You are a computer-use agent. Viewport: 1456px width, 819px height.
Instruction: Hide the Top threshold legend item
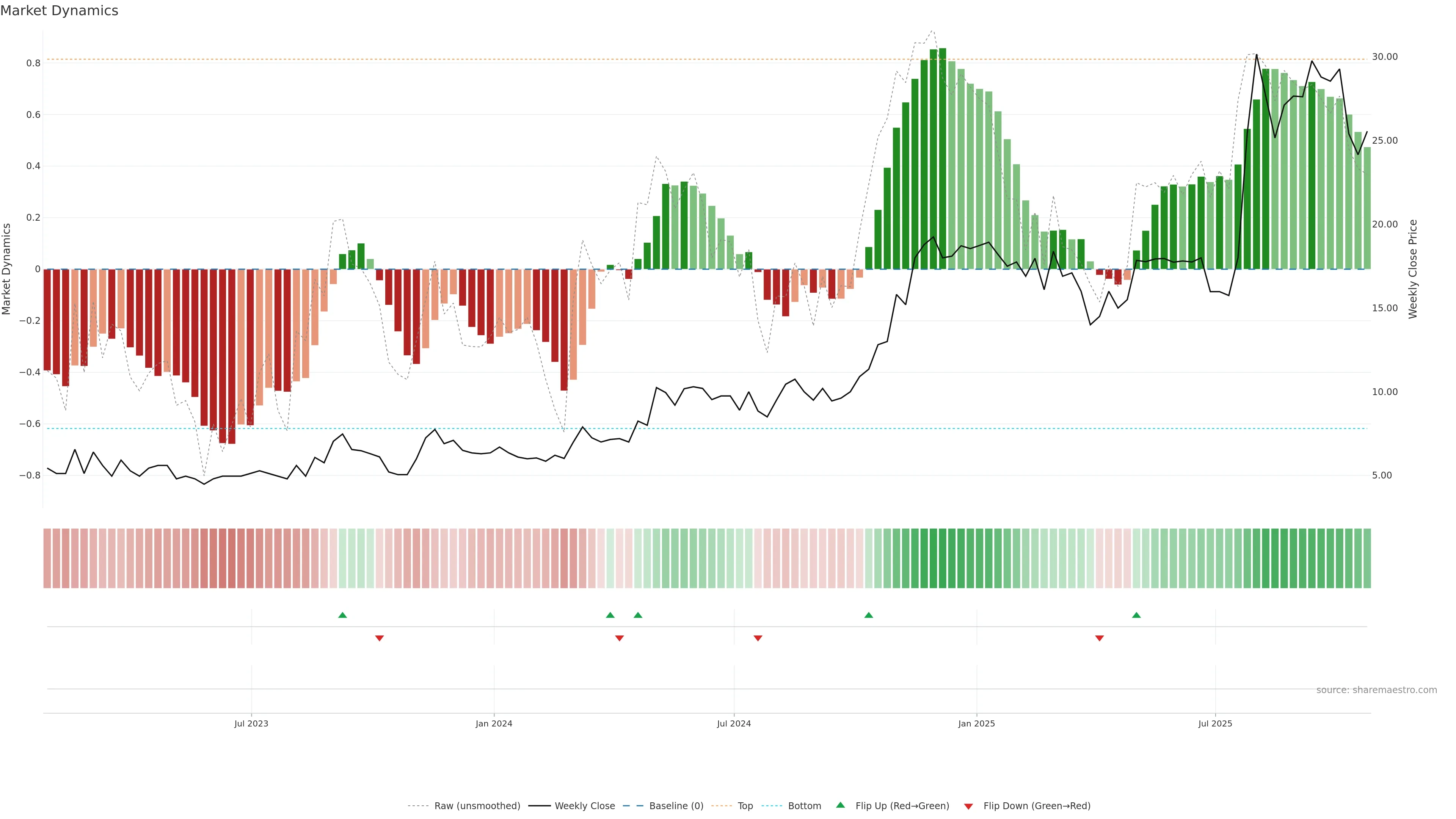tap(745, 806)
